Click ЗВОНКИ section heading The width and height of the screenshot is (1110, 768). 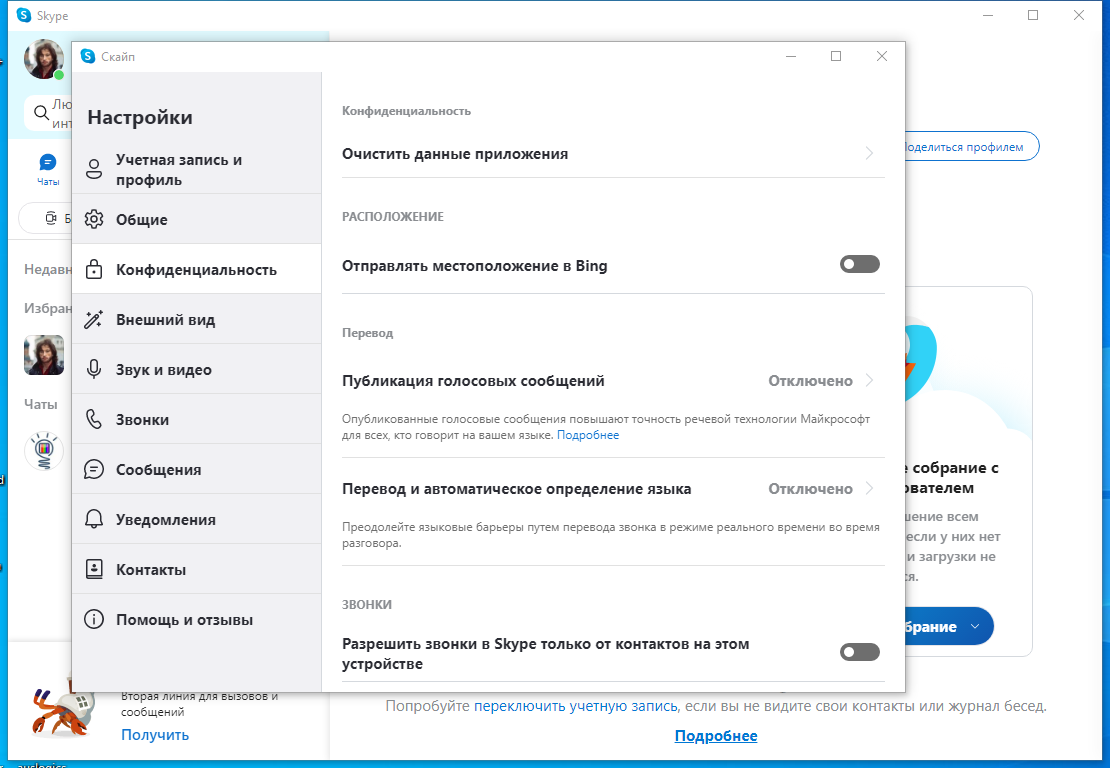[x=367, y=604]
